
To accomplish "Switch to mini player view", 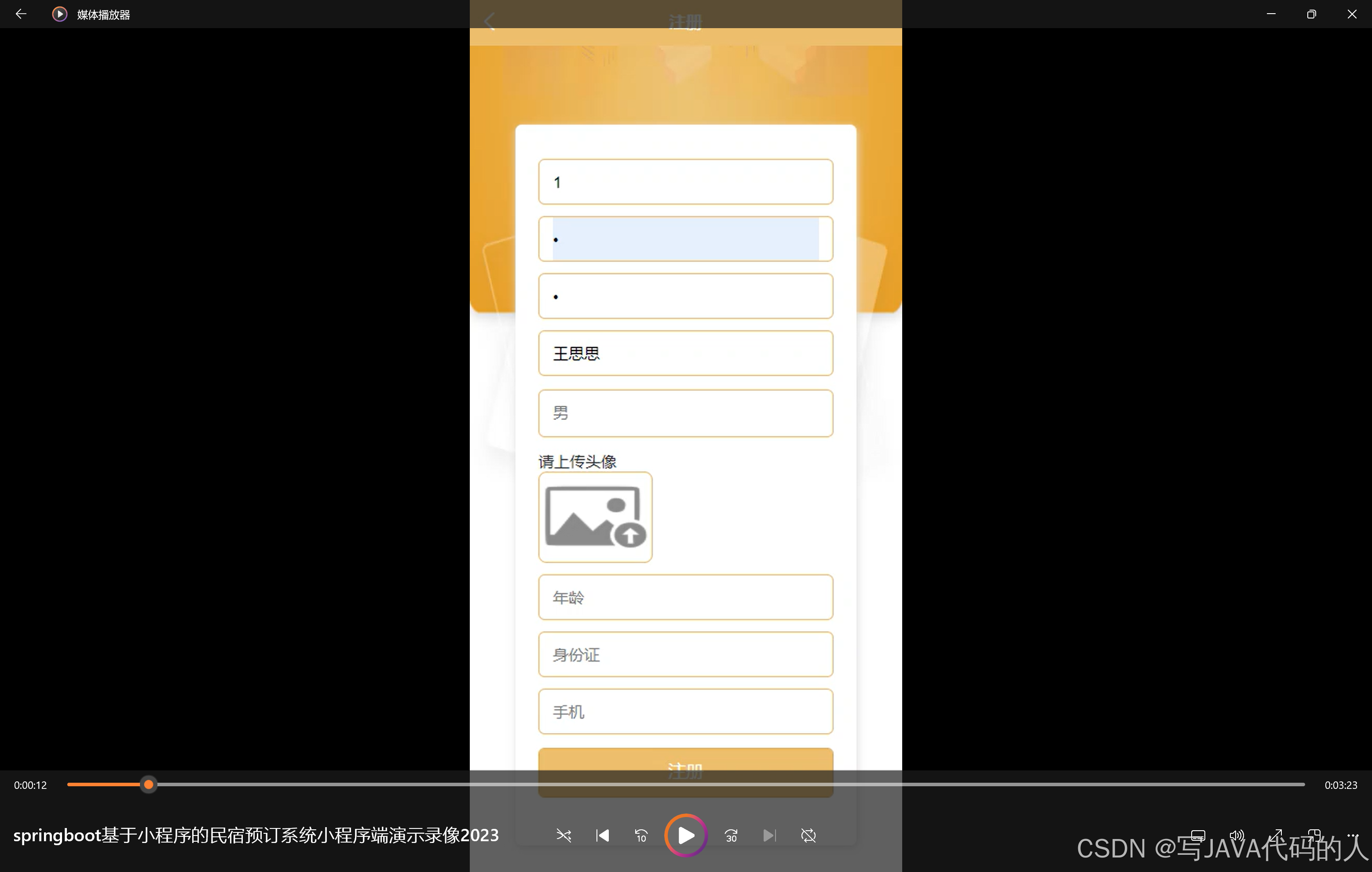I will 1314,835.
